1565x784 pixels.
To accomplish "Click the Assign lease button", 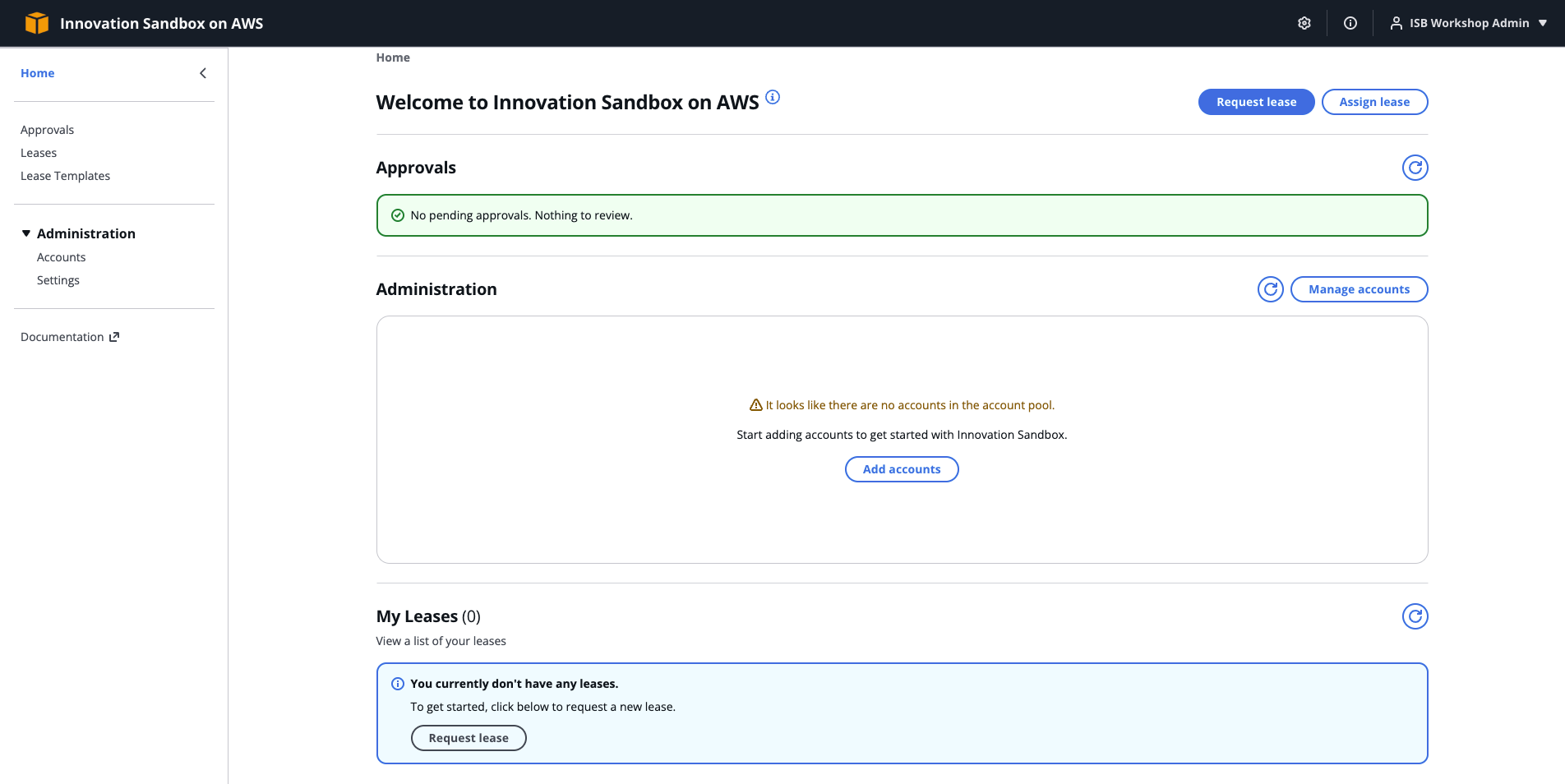I will tap(1374, 102).
